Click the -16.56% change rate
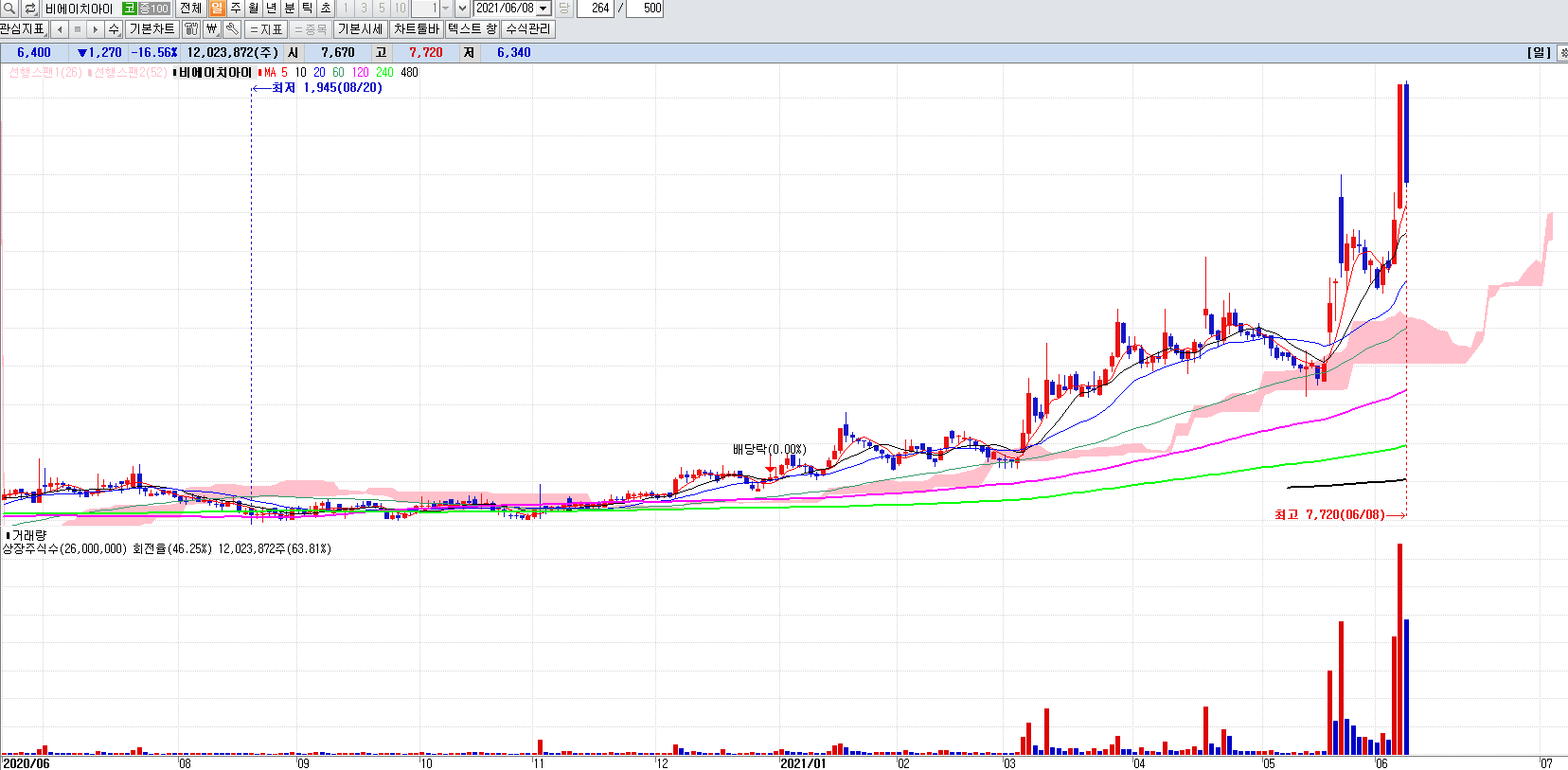Image resolution: width=1568 pixels, height=770 pixels. (x=153, y=53)
